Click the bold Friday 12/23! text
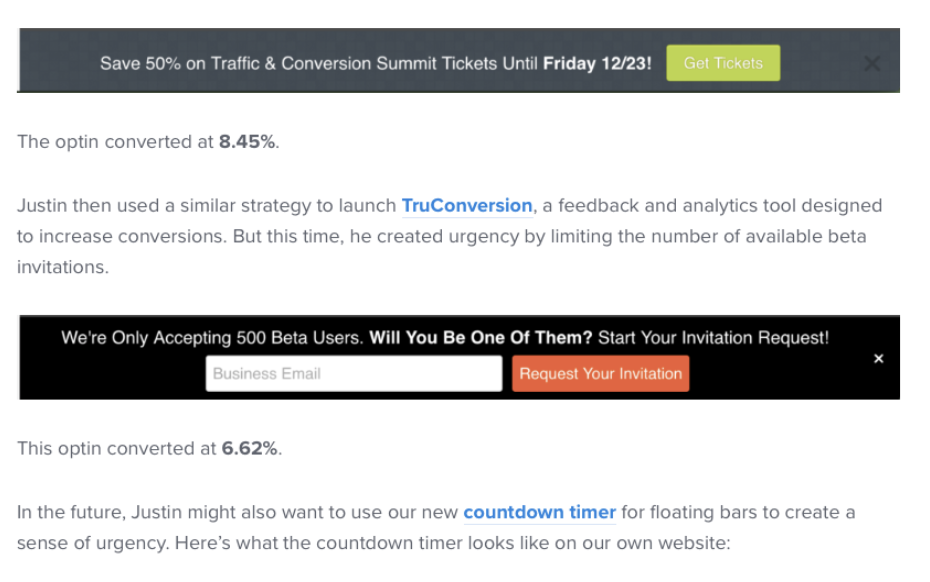930x582 pixels. point(597,63)
